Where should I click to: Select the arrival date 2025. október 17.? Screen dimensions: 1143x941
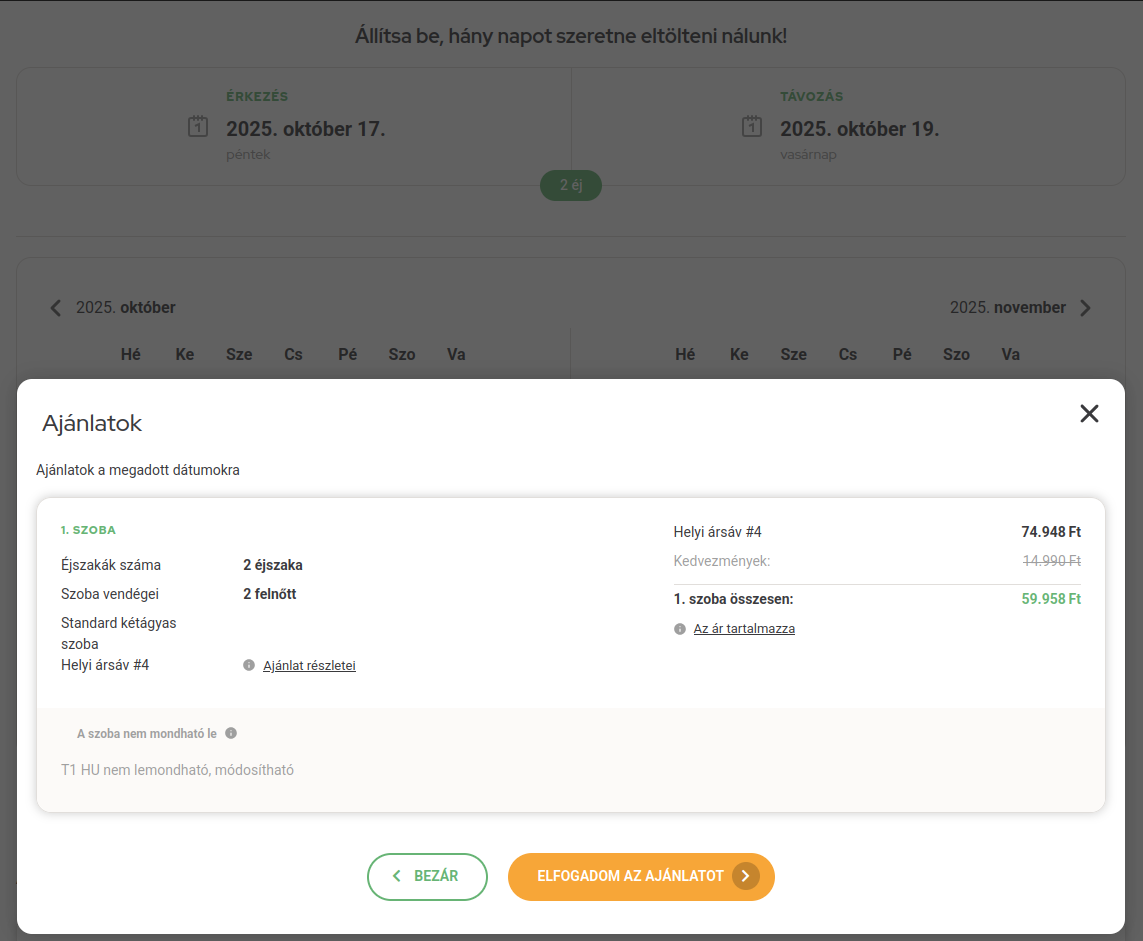[x=305, y=129]
